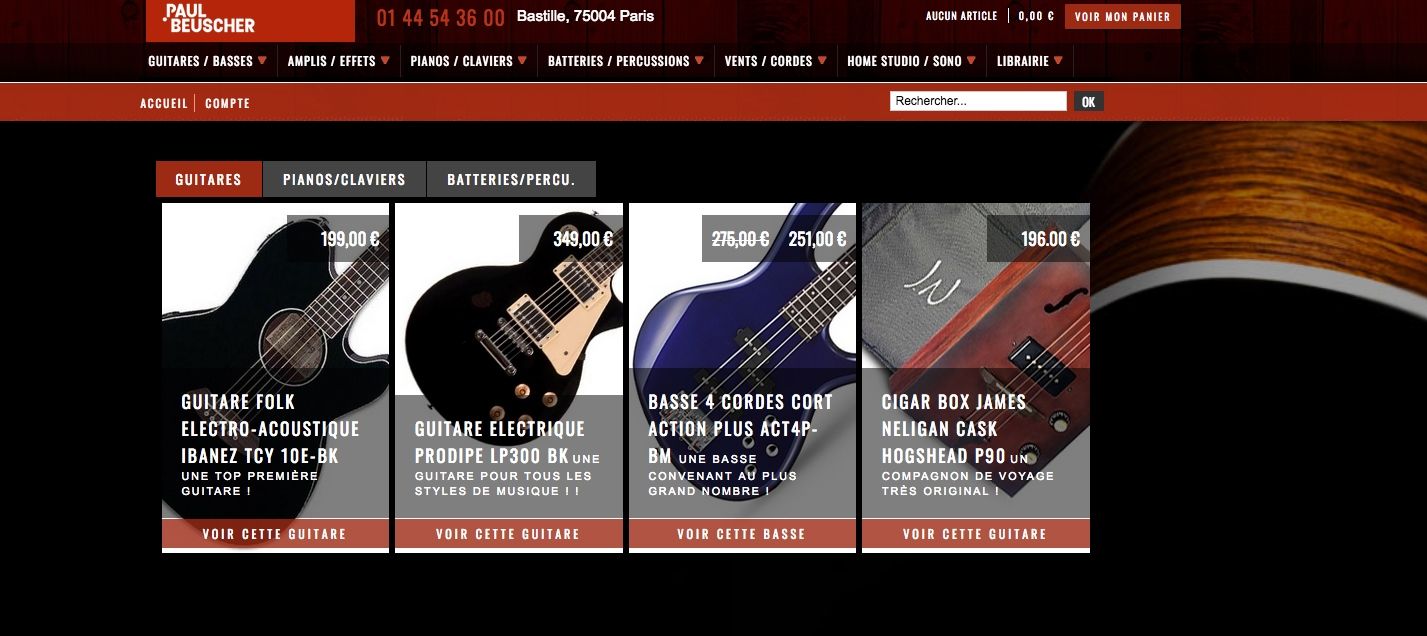Open the Batteries / Percussions menu
This screenshot has height=636, width=1427.
click(x=626, y=61)
